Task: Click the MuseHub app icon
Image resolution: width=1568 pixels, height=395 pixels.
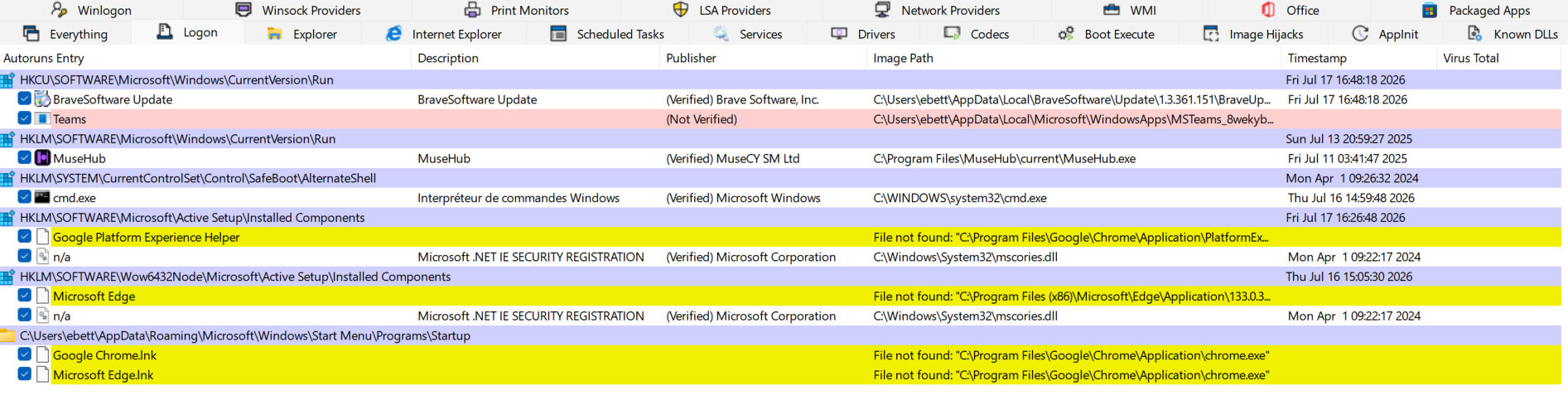Action: tap(43, 158)
